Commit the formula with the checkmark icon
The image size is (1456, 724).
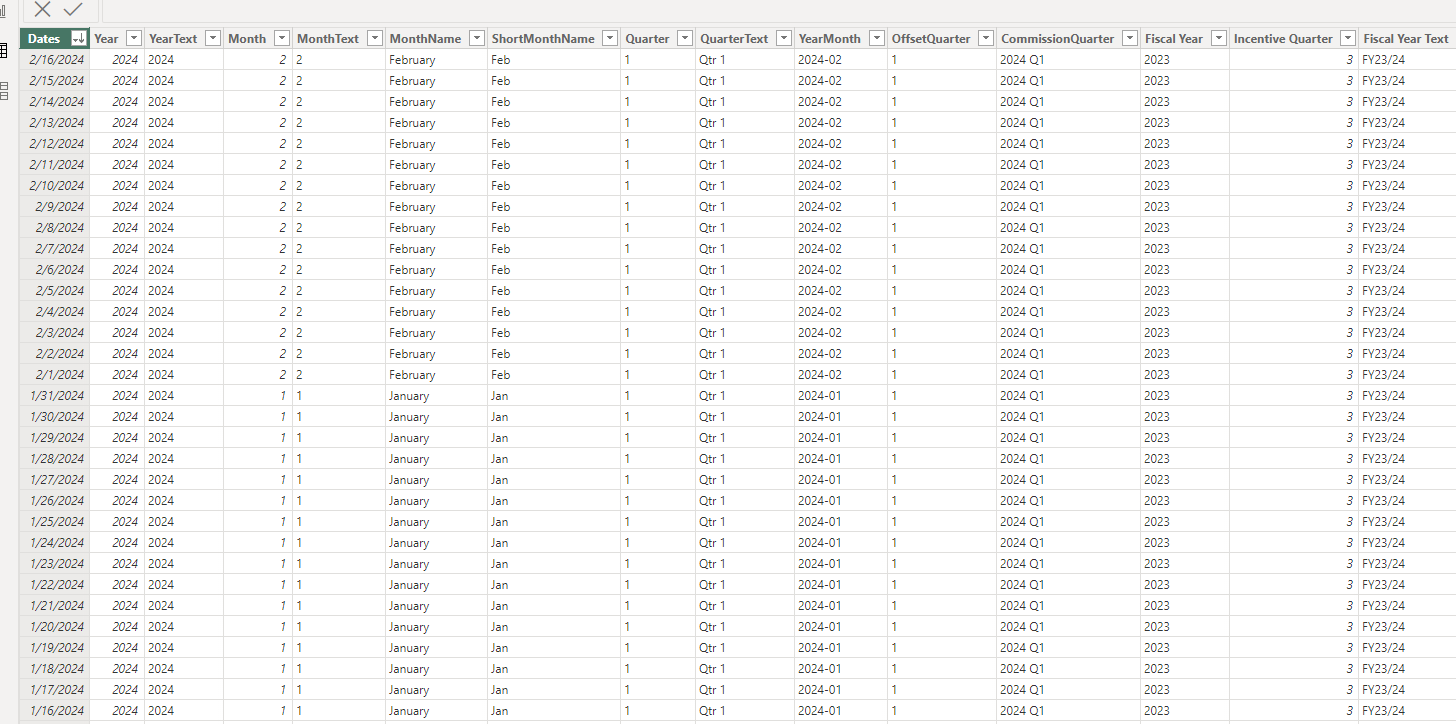point(73,9)
